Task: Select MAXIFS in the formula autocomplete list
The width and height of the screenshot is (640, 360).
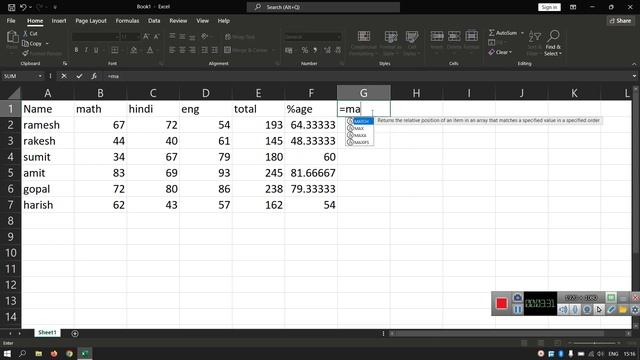Action: 360,142
